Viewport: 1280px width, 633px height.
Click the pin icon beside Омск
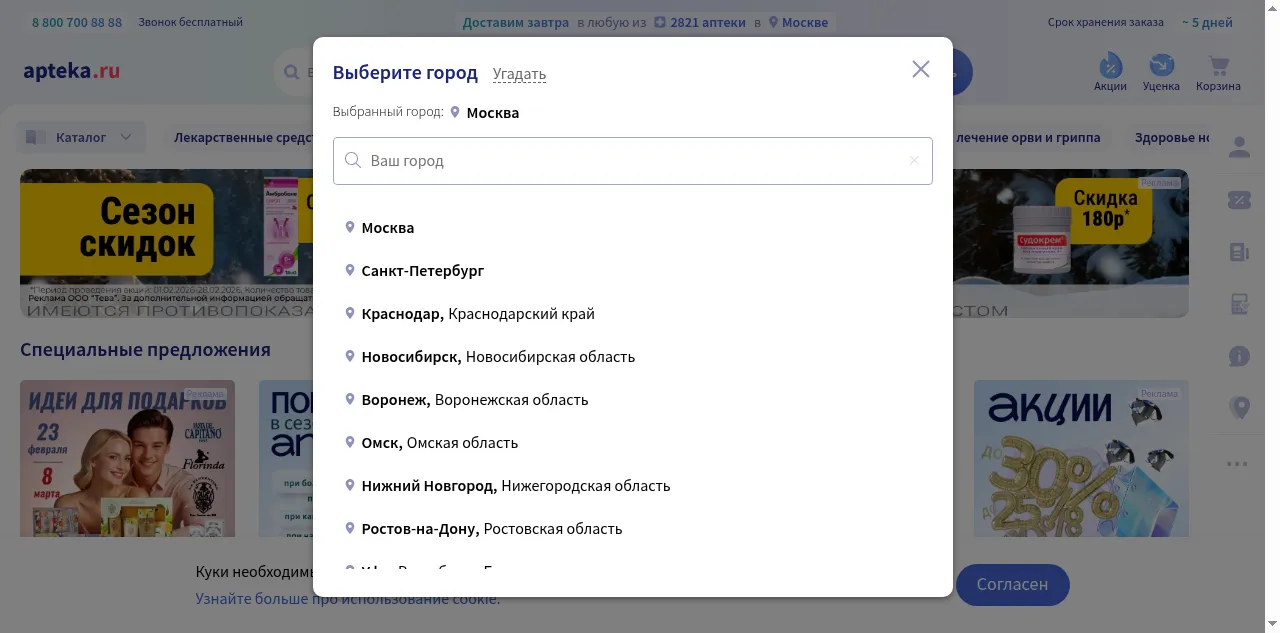coord(350,442)
